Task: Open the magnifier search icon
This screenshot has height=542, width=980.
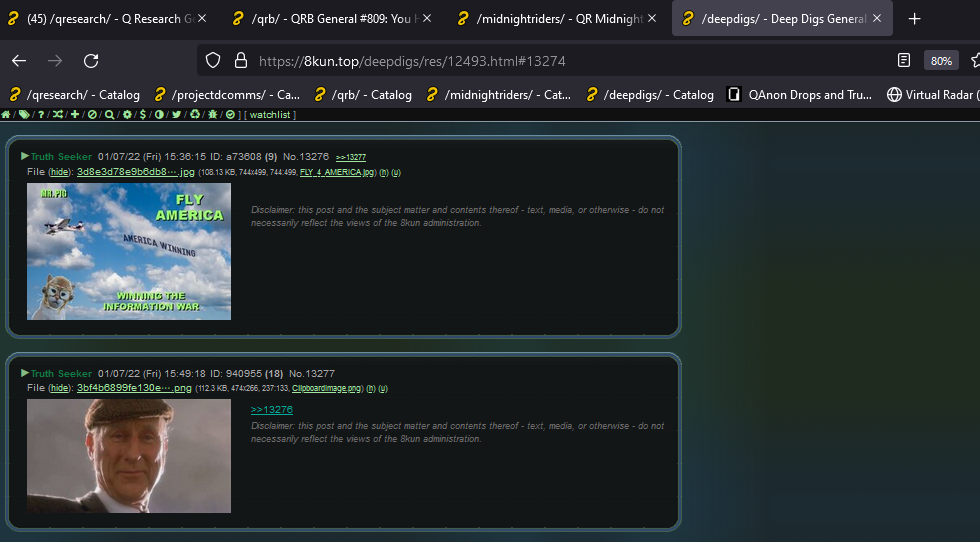Action: pos(109,114)
